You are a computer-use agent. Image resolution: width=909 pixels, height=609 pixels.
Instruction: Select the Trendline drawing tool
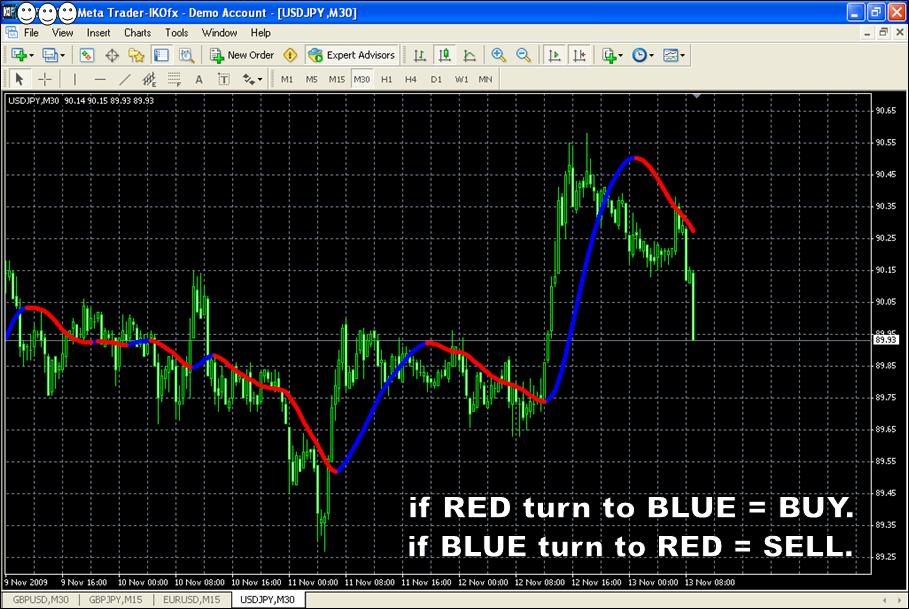(124, 79)
